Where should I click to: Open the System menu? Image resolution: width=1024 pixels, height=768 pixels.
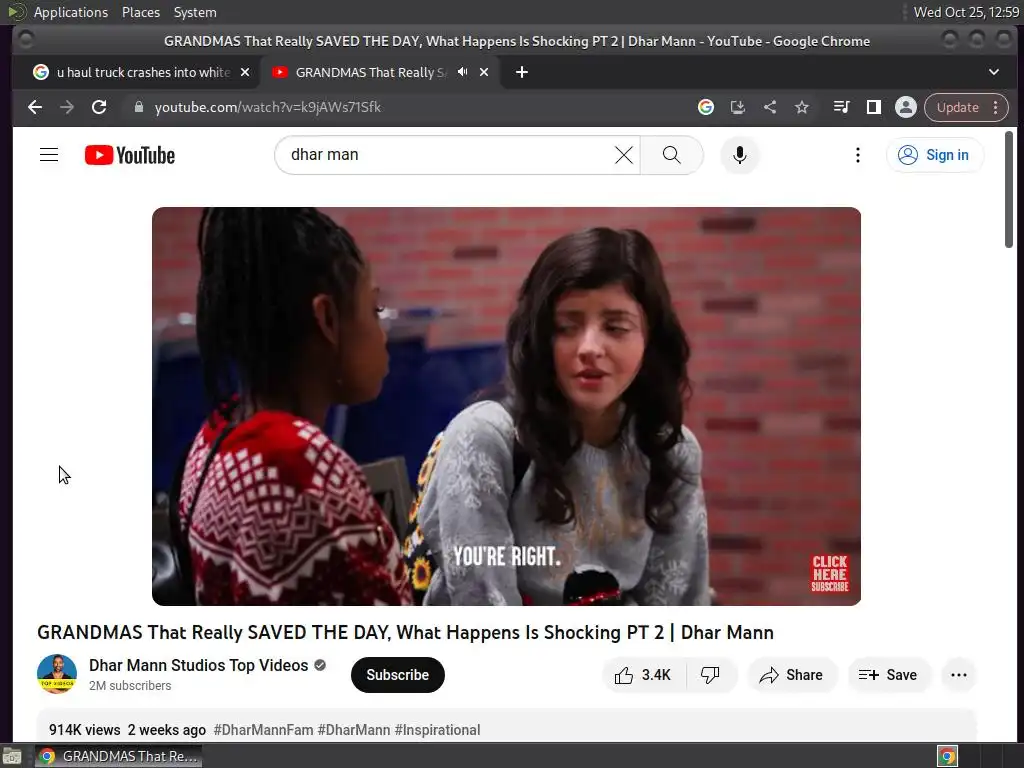195,12
